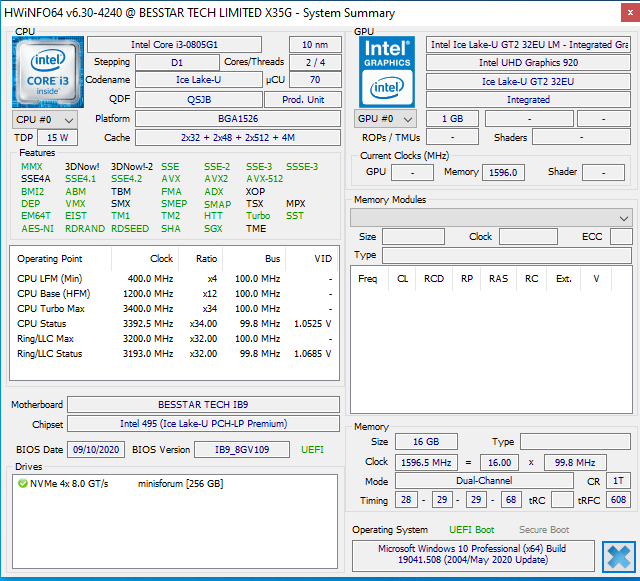Screen dimensions: 640x581
Task: Click the Dual-Channel mode field
Action: click(x=484, y=481)
